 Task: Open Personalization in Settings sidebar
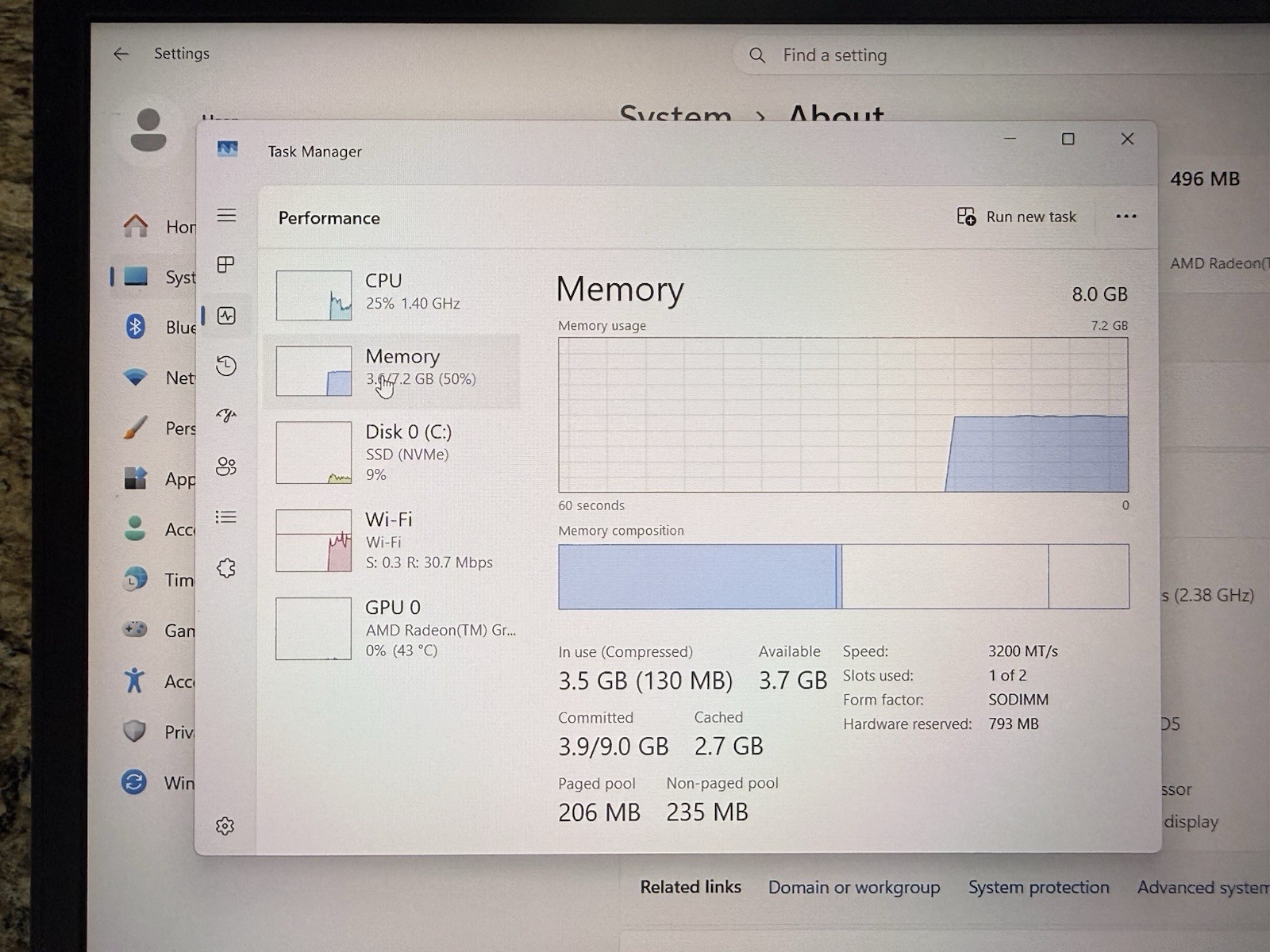coord(159,428)
